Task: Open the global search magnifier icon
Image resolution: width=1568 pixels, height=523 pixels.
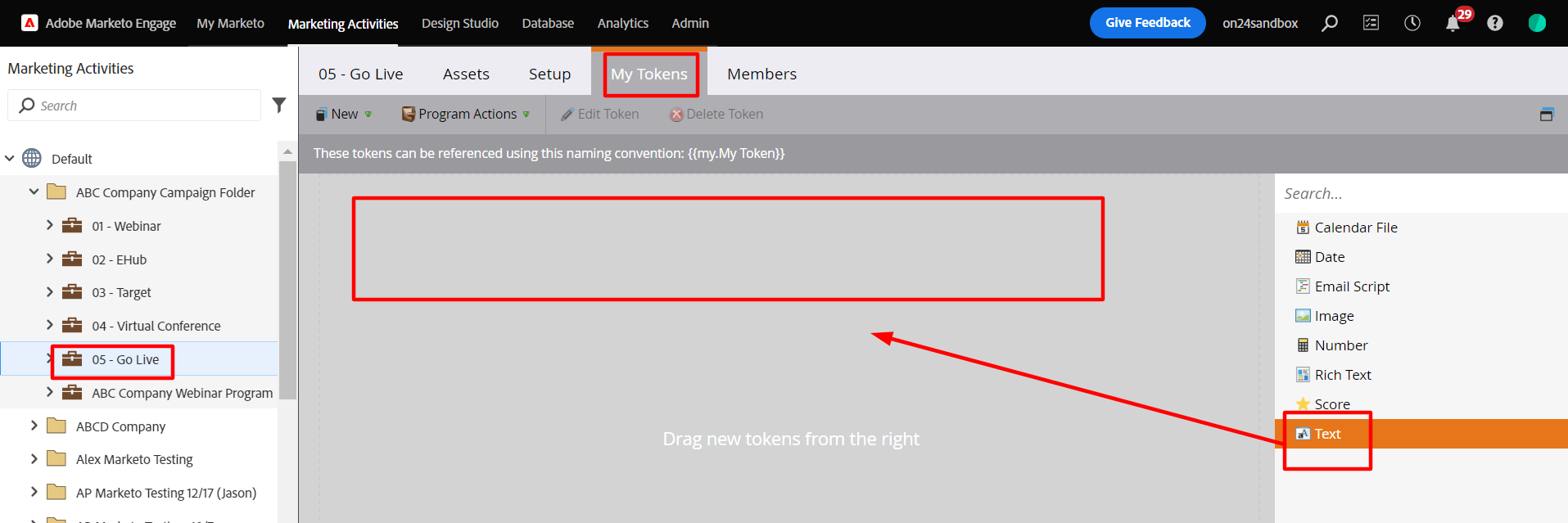Action: [1330, 23]
